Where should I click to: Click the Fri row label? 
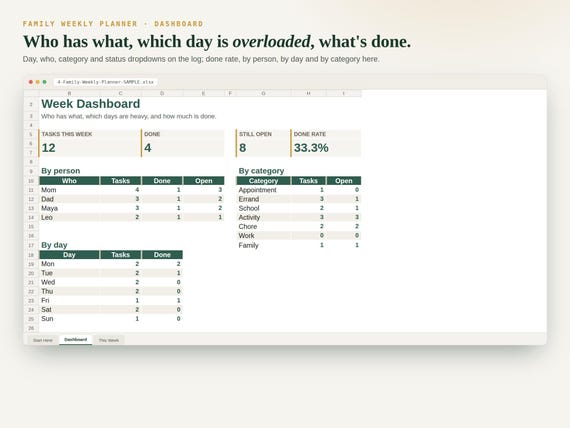45,300
